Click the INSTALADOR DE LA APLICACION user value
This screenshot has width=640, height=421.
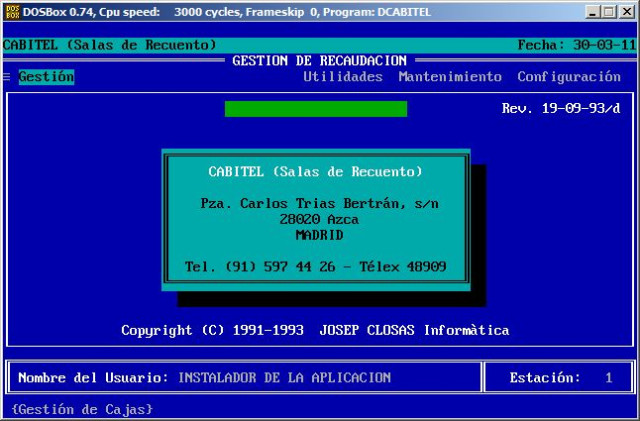pyautogui.click(x=284, y=378)
